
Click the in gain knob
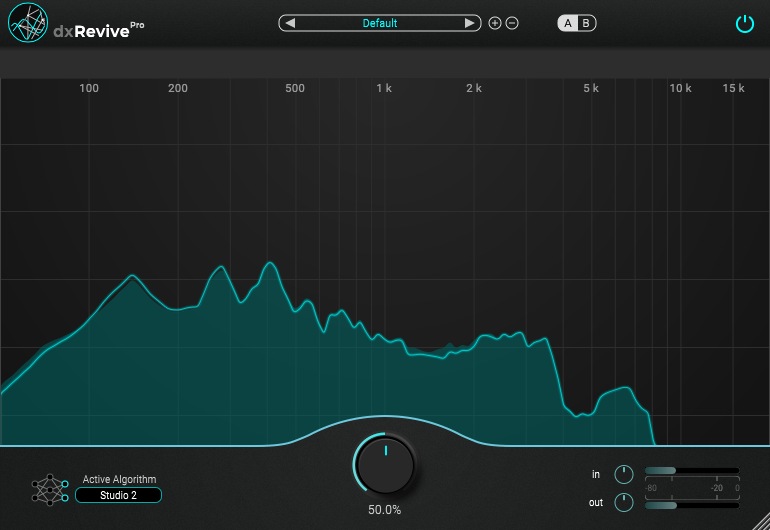(x=624, y=473)
